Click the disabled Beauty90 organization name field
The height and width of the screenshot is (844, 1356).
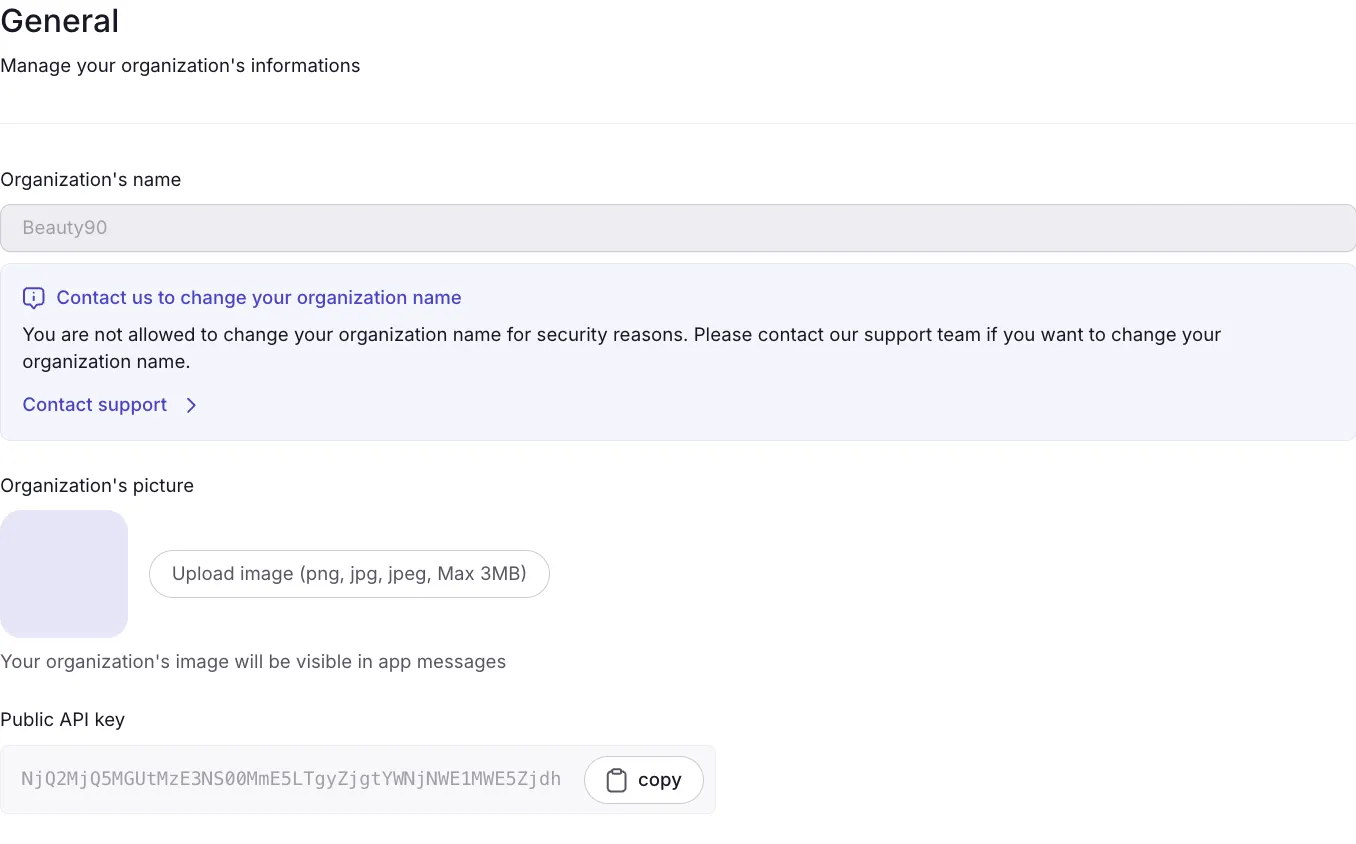point(678,228)
